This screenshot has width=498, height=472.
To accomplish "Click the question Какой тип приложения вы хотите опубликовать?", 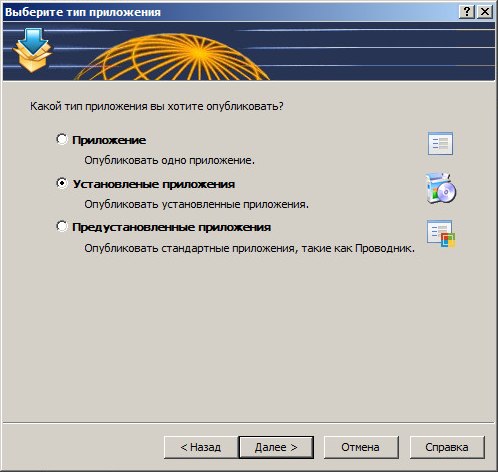I will click(x=157, y=106).
